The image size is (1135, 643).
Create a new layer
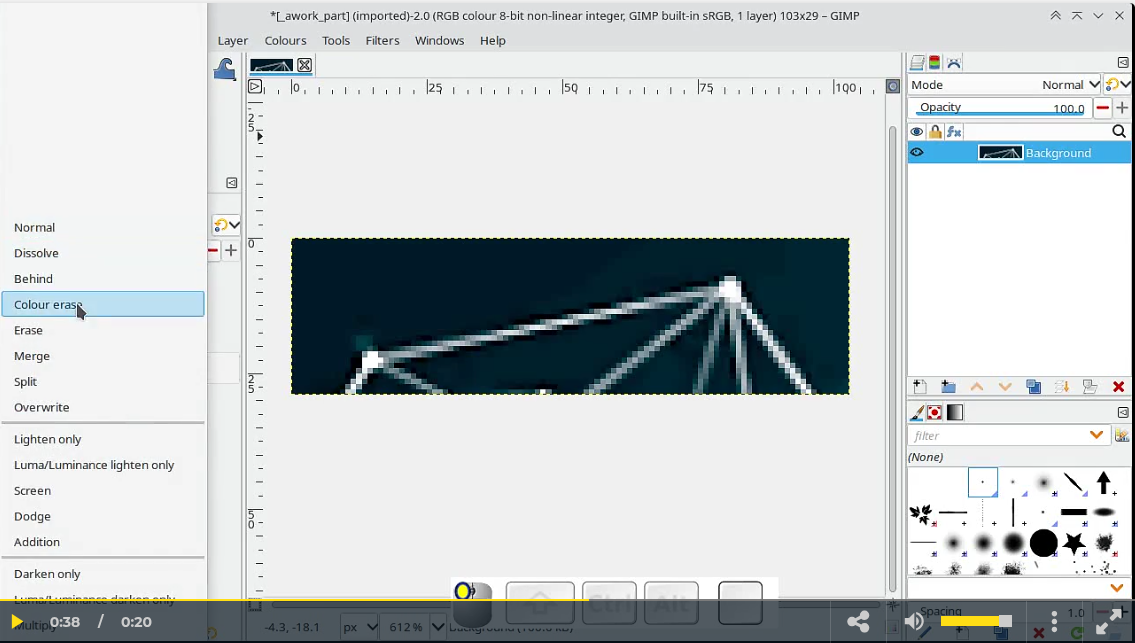point(919,387)
